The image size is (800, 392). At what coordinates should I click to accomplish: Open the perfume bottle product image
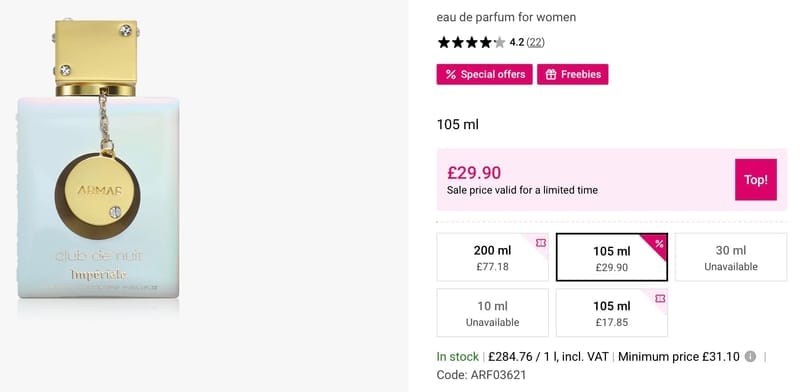(98, 159)
